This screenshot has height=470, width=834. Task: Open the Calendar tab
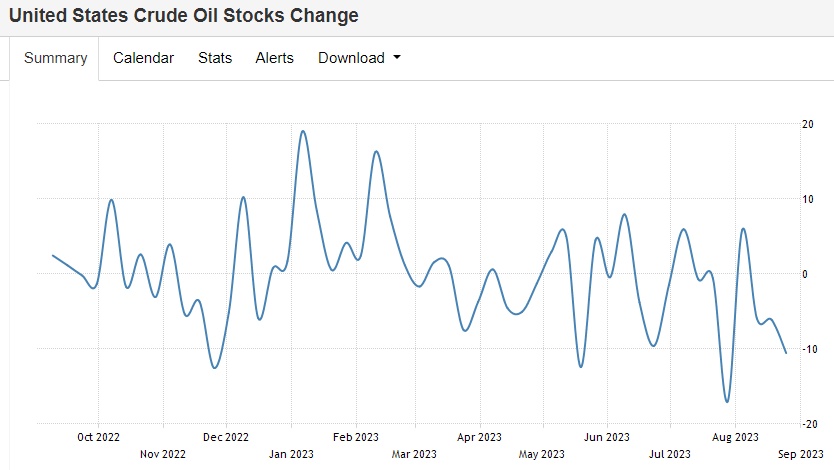click(143, 58)
